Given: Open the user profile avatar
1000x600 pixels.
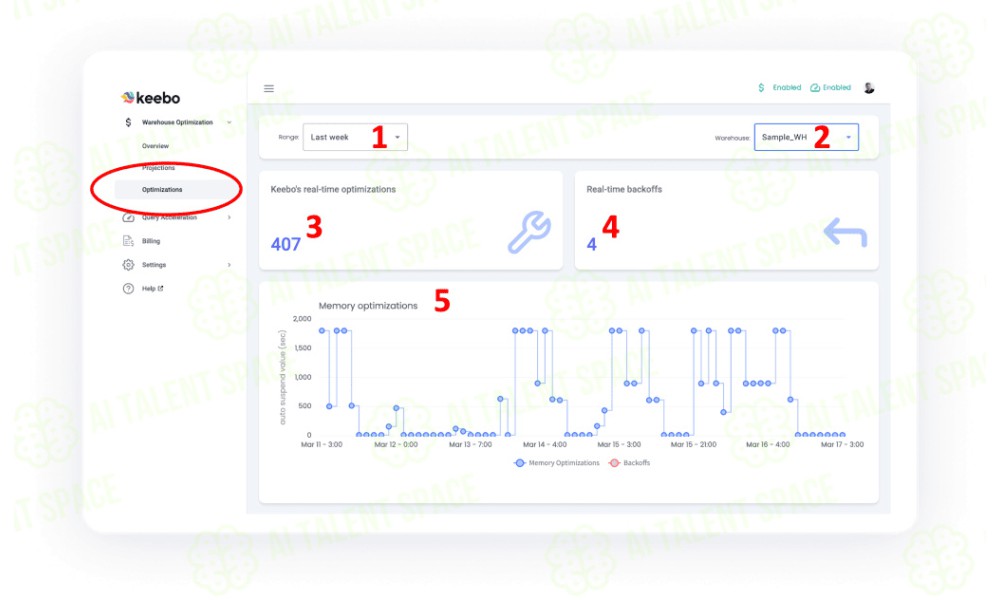Looking at the screenshot, I should [869, 88].
